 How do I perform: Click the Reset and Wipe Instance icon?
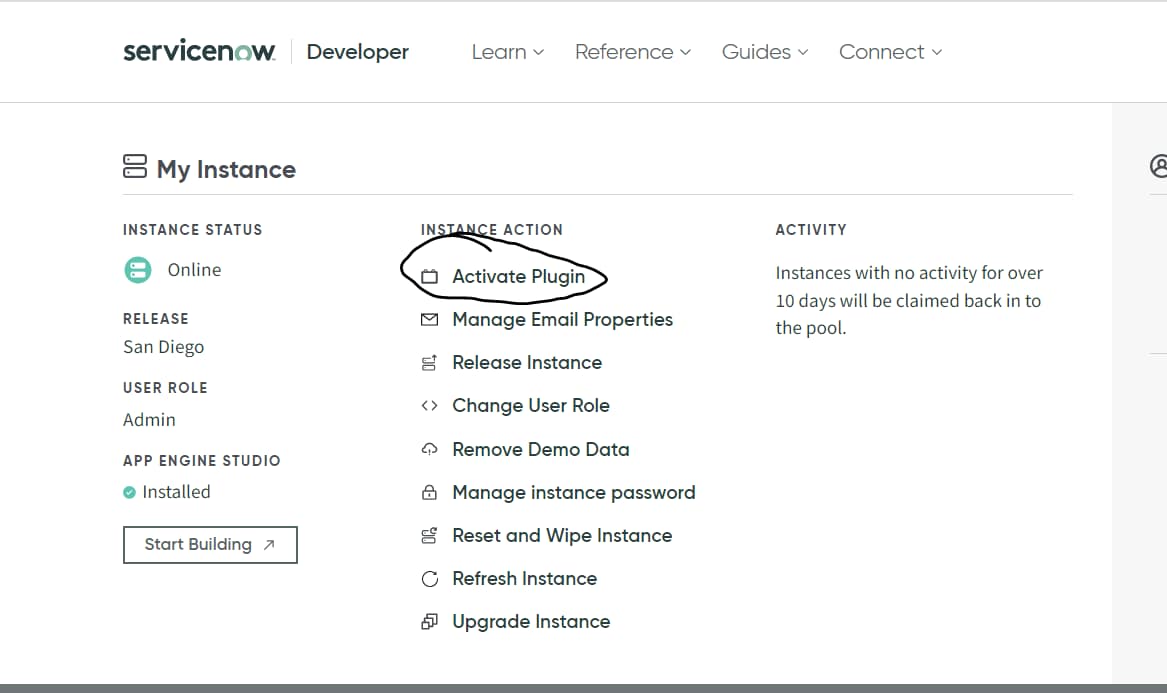(x=429, y=535)
